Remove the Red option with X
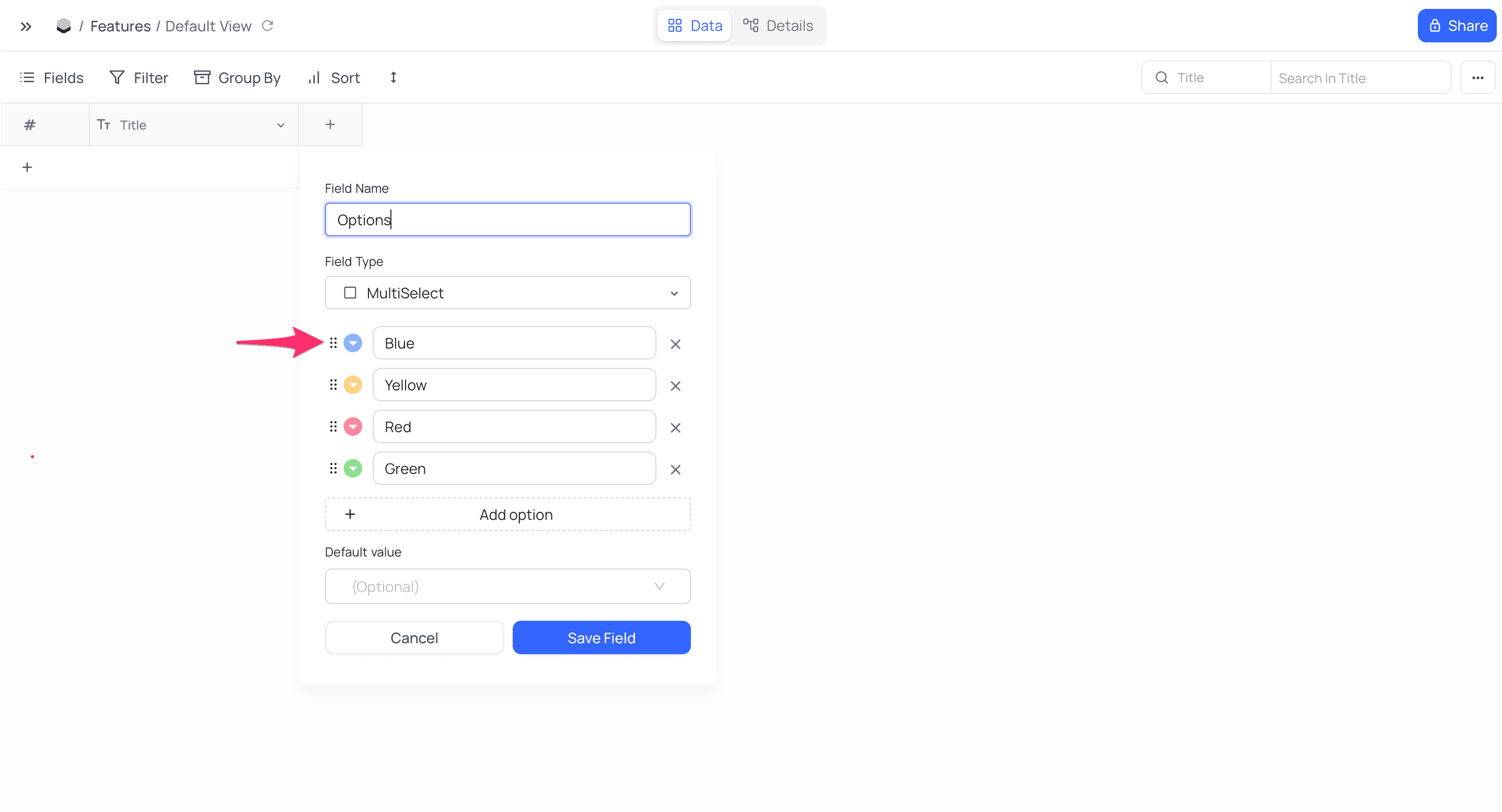Viewport: 1502px width, 812px height. pos(675,428)
